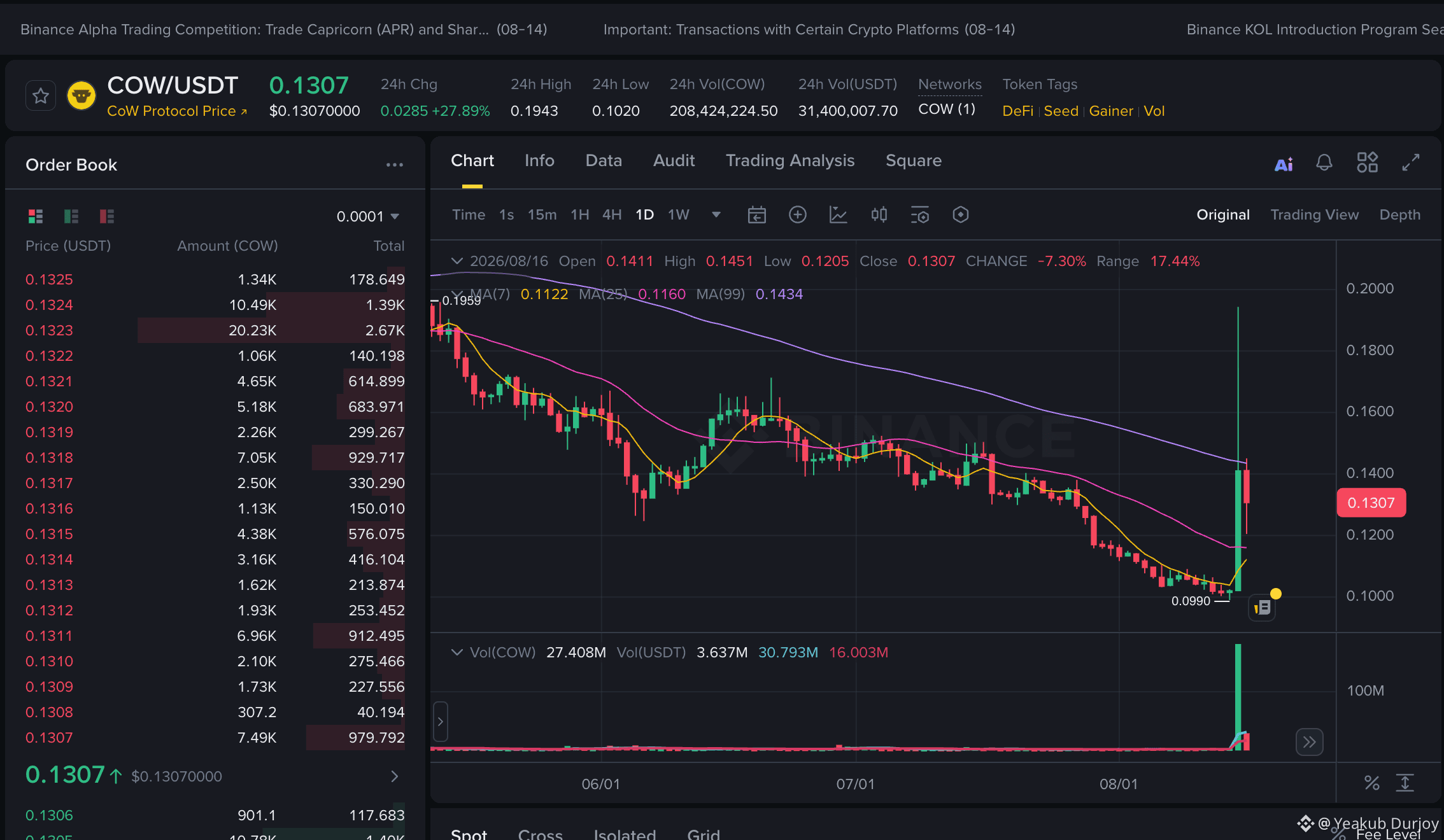The width and height of the screenshot is (1444, 840).
Task: Collapse the Vol(COW) indicator chevron
Action: click(x=457, y=652)
